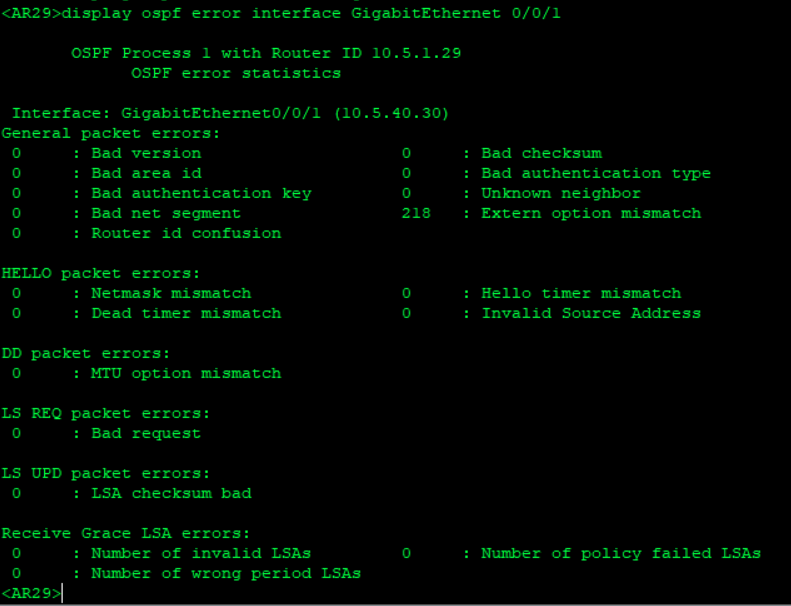Click the Router ID 10.5.1.29 text
The width and height of the screenshot is (791, 606).
[x=367, y=53]
